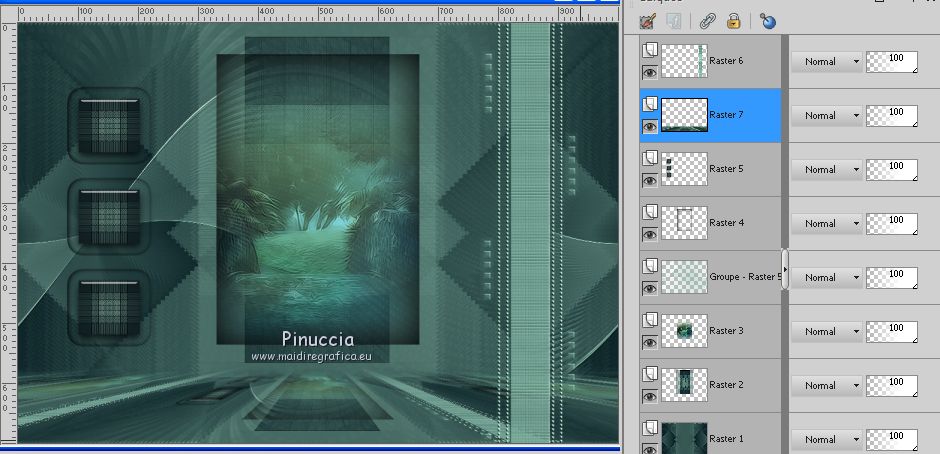Viewport: 940px width, 454px height.
Task: Click the layer type icon of Raster 7
Action: tap(650, 104)
